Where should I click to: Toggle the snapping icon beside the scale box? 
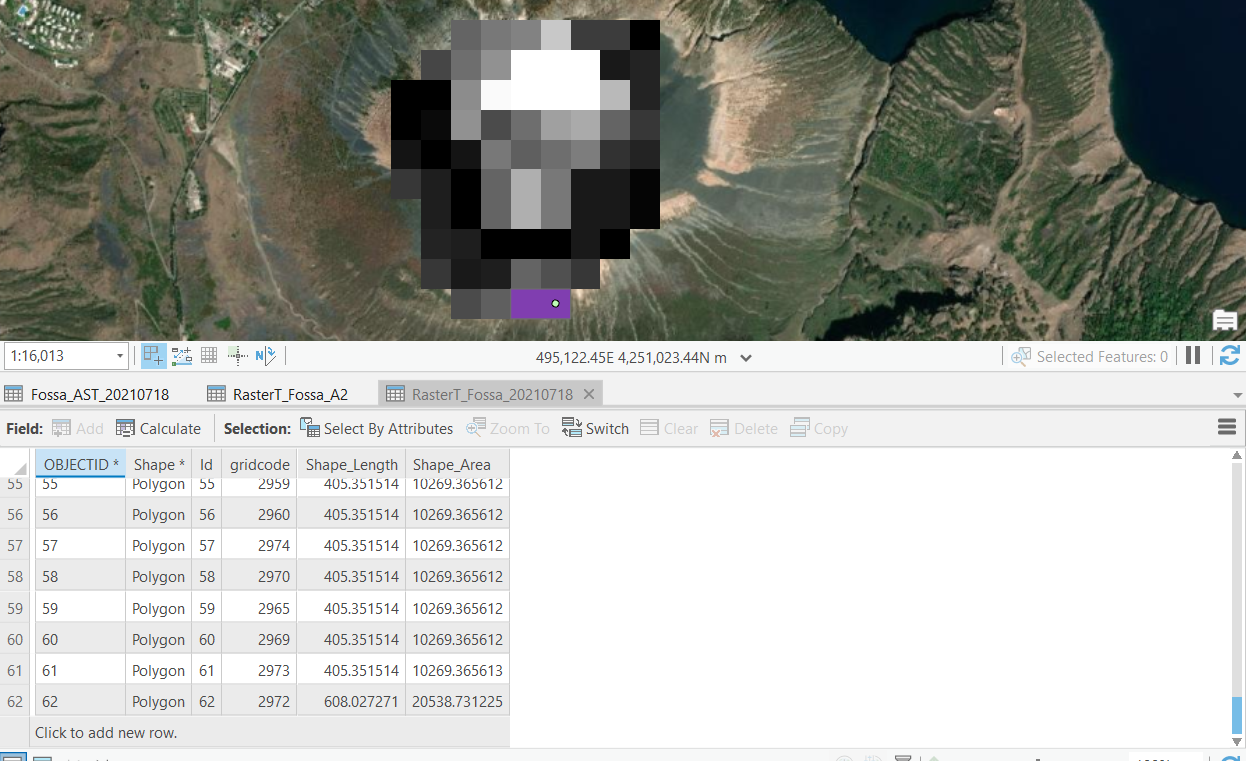153,355
